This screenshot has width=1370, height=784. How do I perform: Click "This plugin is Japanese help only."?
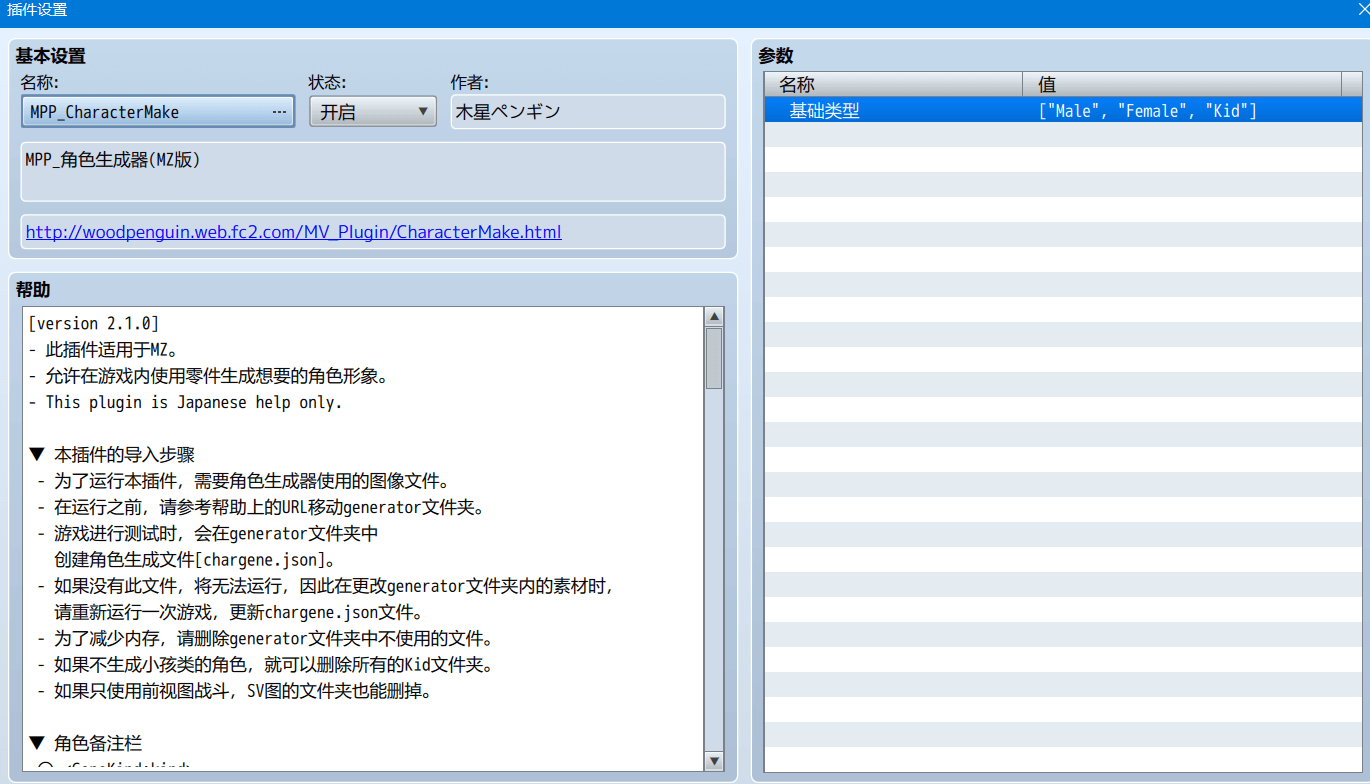pyautogui.click(x=186, y=402)
